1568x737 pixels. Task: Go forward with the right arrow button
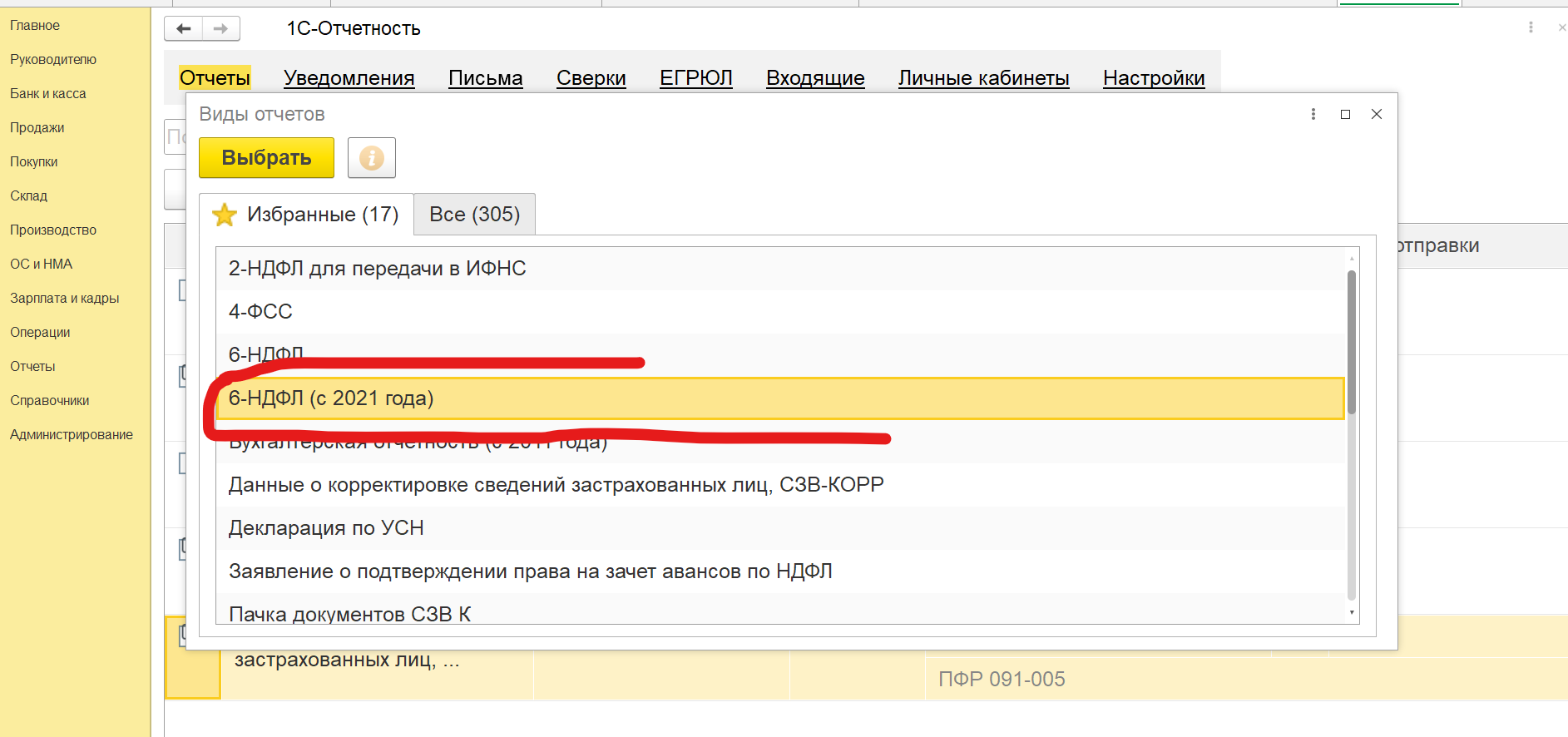coord(220,28)
